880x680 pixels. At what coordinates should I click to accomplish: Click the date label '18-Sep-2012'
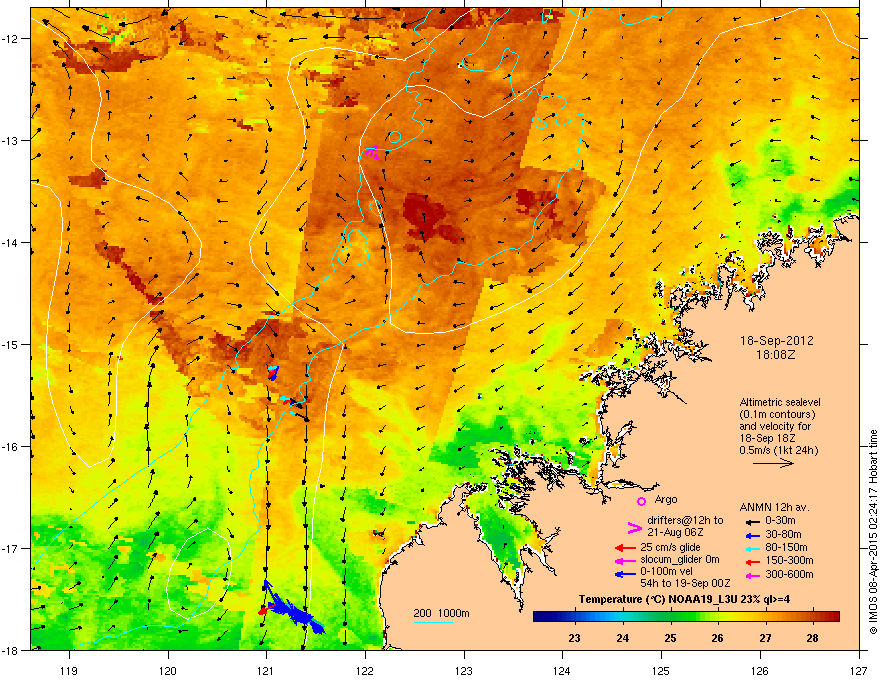[x=776, y=341]
